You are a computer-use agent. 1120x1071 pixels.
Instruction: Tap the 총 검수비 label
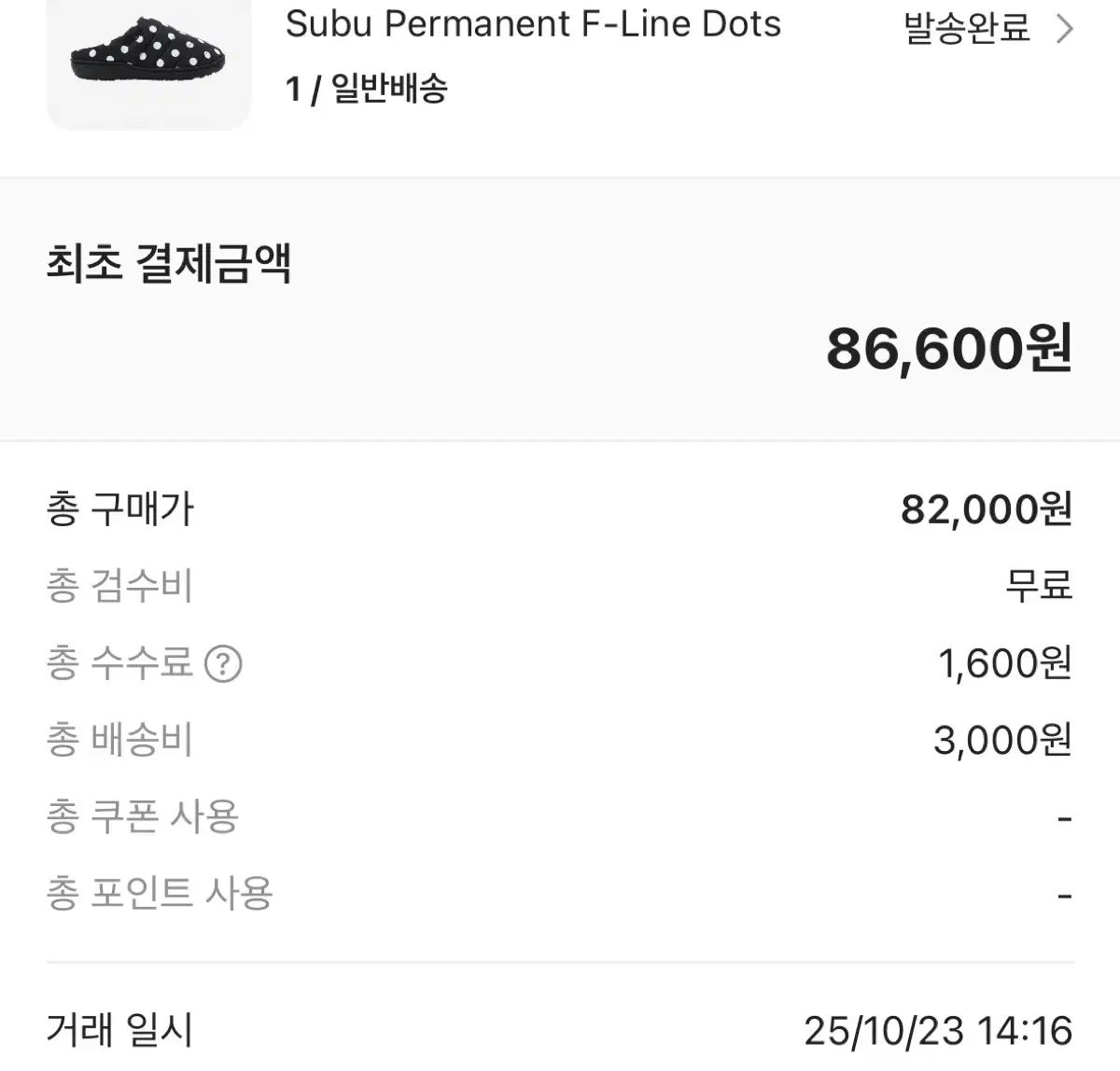pyautogui.click(x=119, y=587)
